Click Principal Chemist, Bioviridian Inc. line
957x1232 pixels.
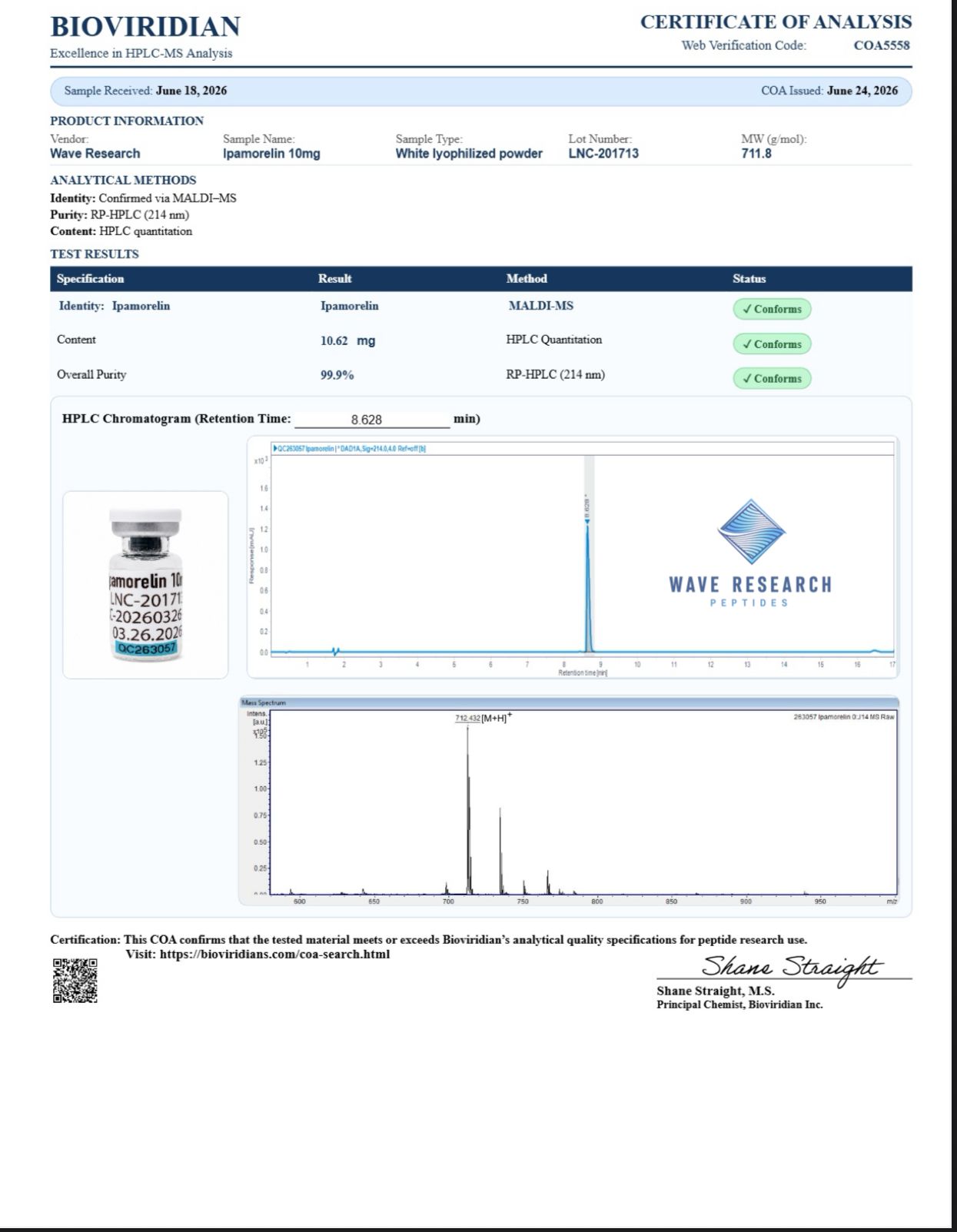(x=739, y=1005)
